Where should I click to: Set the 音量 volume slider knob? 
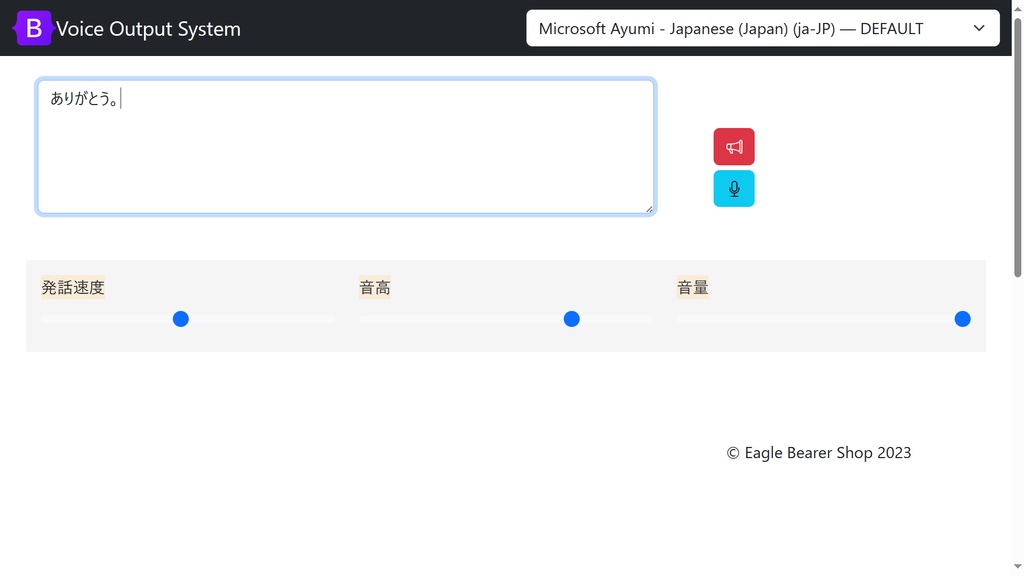click(962, 318)
